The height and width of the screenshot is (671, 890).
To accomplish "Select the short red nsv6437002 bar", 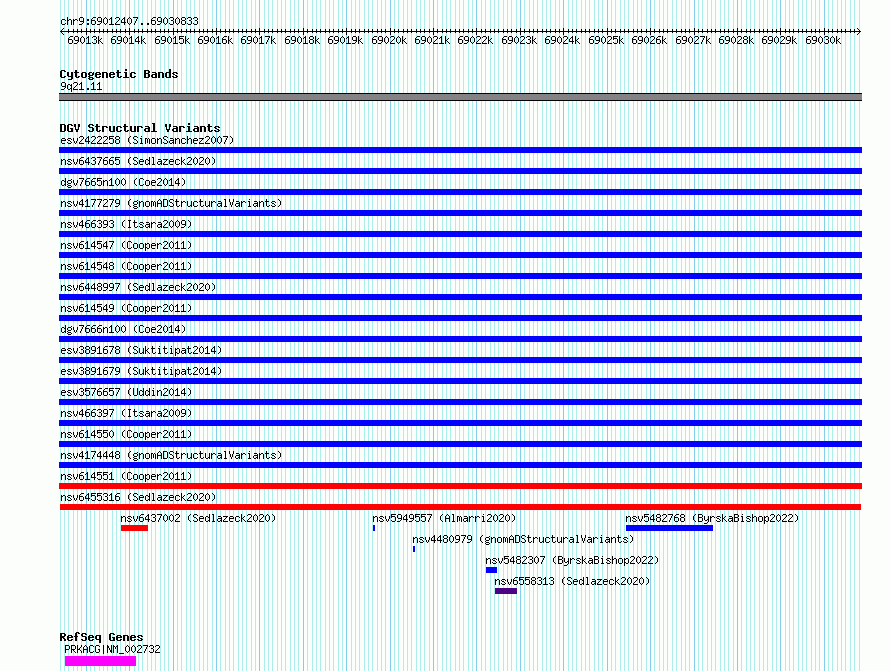I will 134,528.
